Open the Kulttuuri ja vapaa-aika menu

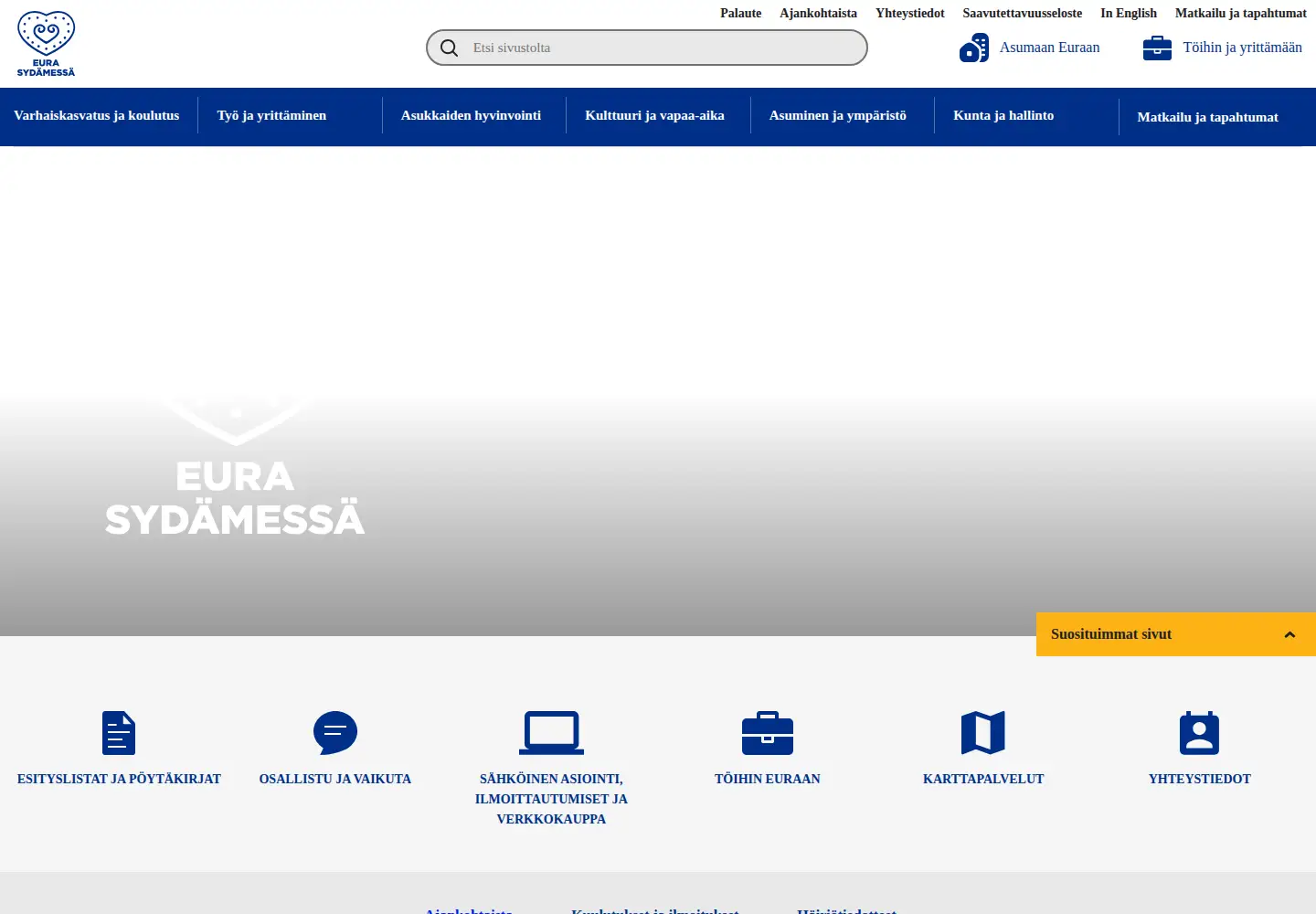pos(654,115)
